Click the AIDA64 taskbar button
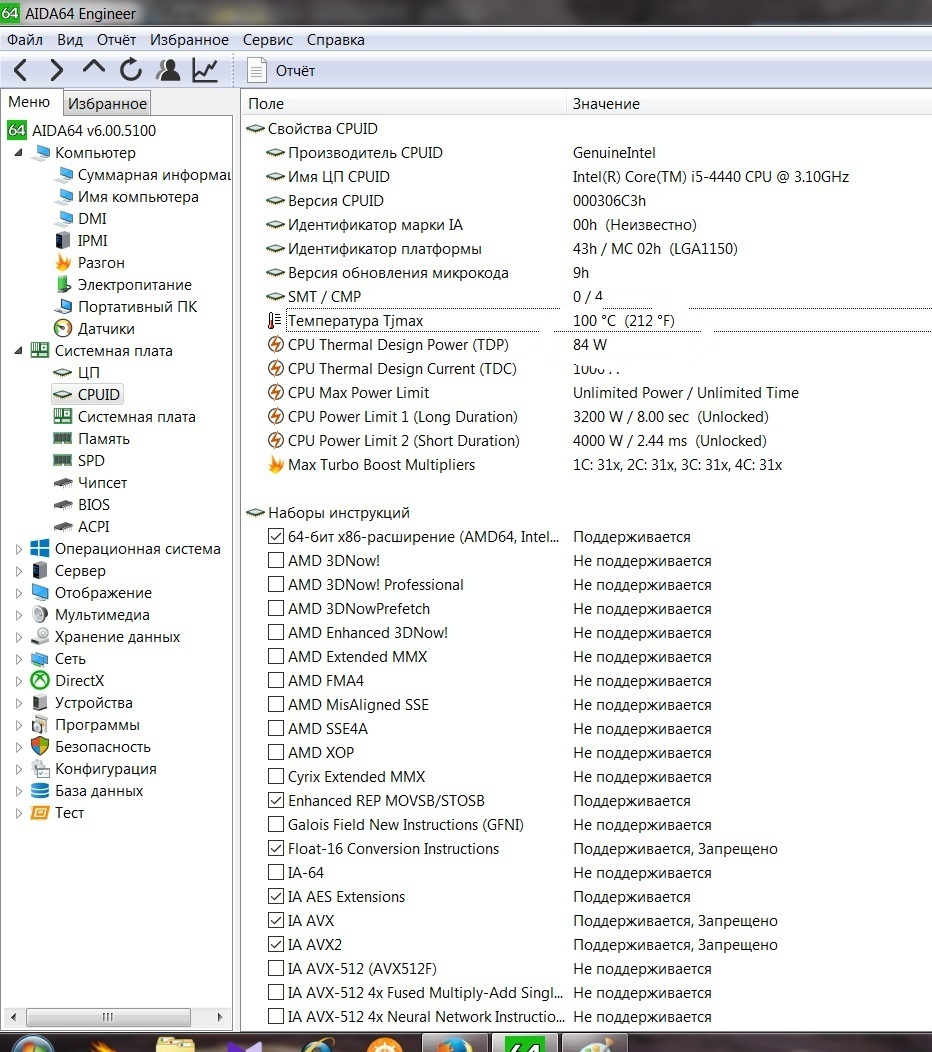932x1052 pixels. click(525, 1043)
